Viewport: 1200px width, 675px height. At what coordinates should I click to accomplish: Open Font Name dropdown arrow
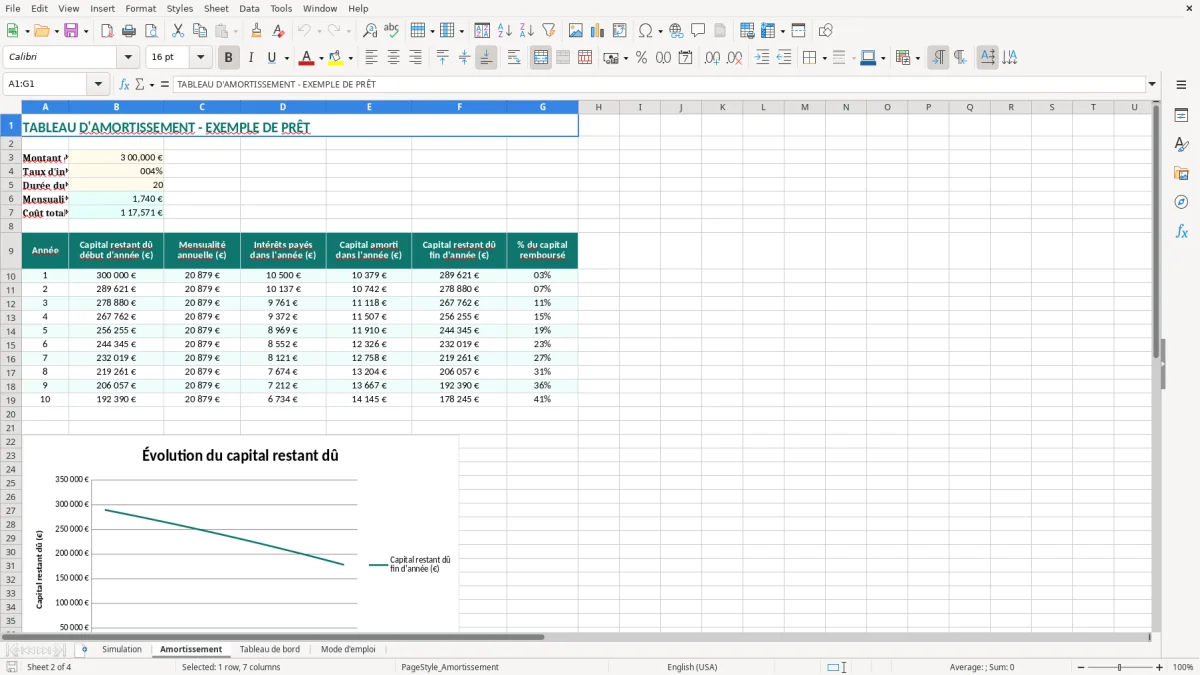coord(128,58)
